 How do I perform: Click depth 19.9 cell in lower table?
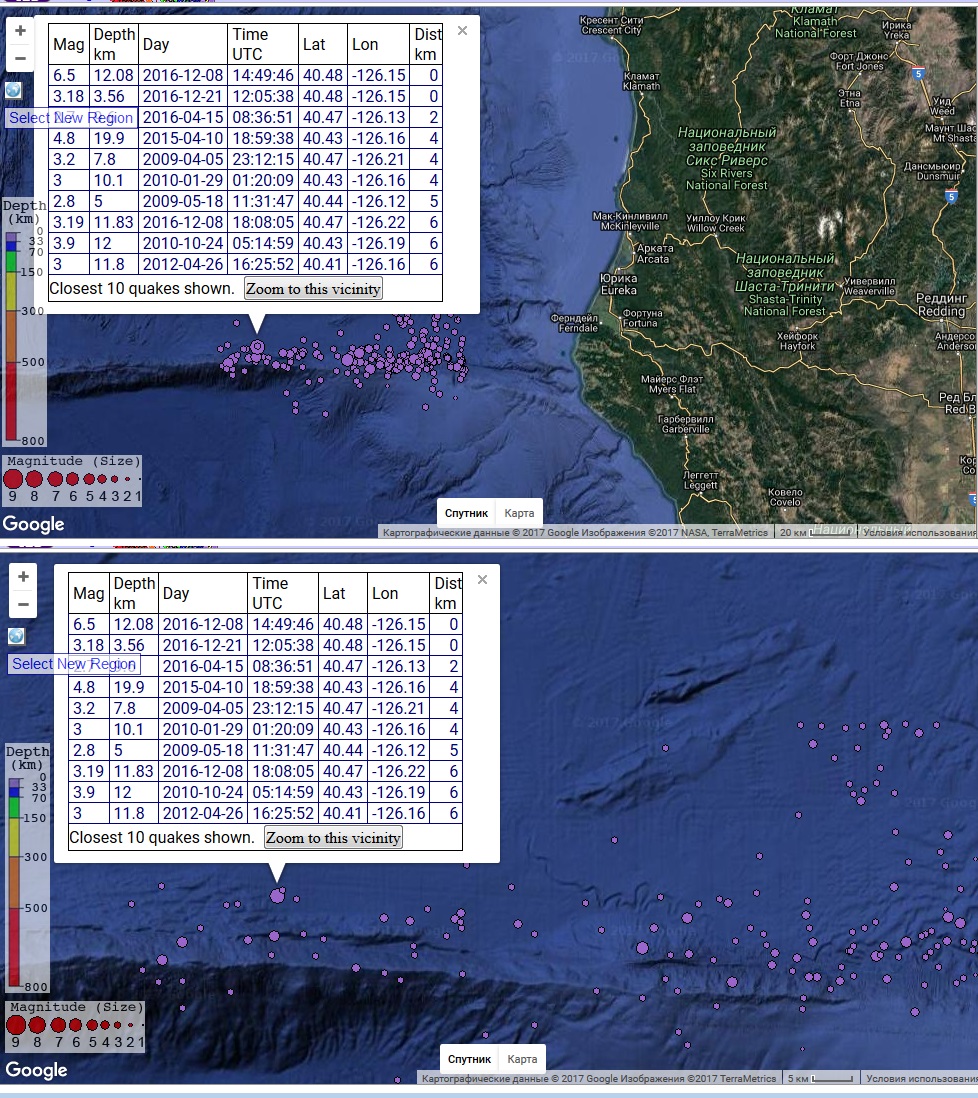tap(134, 688)
